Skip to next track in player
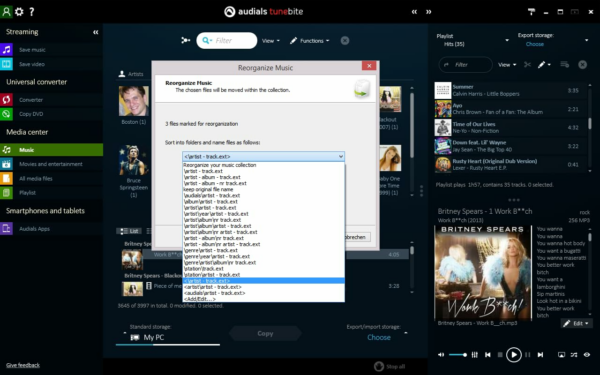Image resolution: width=600 pixels, height=375 pixels. (x=540, y=355)
